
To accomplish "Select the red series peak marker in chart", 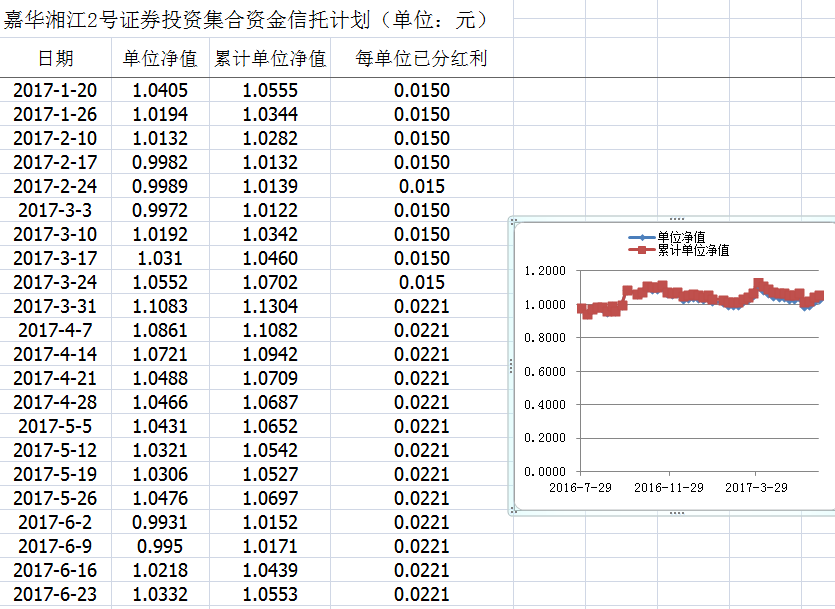I will (x=758, y=283).
